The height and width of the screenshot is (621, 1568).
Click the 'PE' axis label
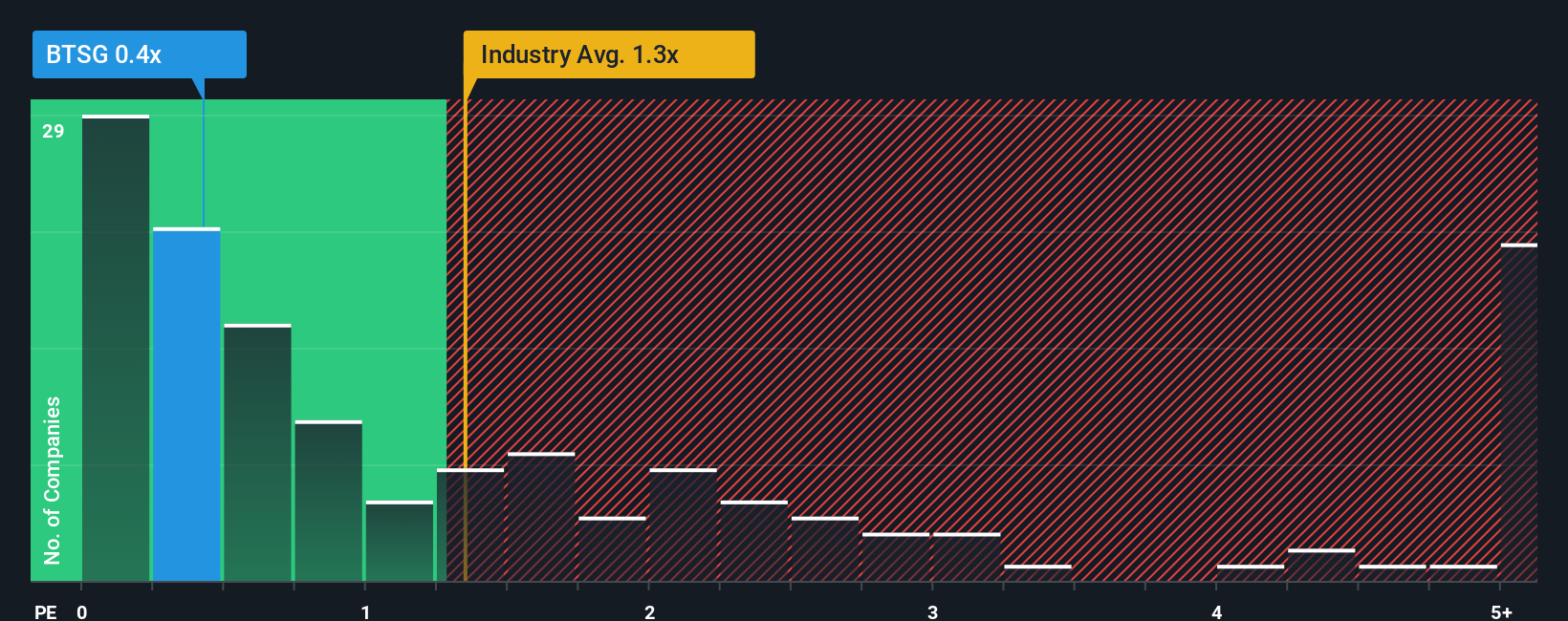pos(46,611)
